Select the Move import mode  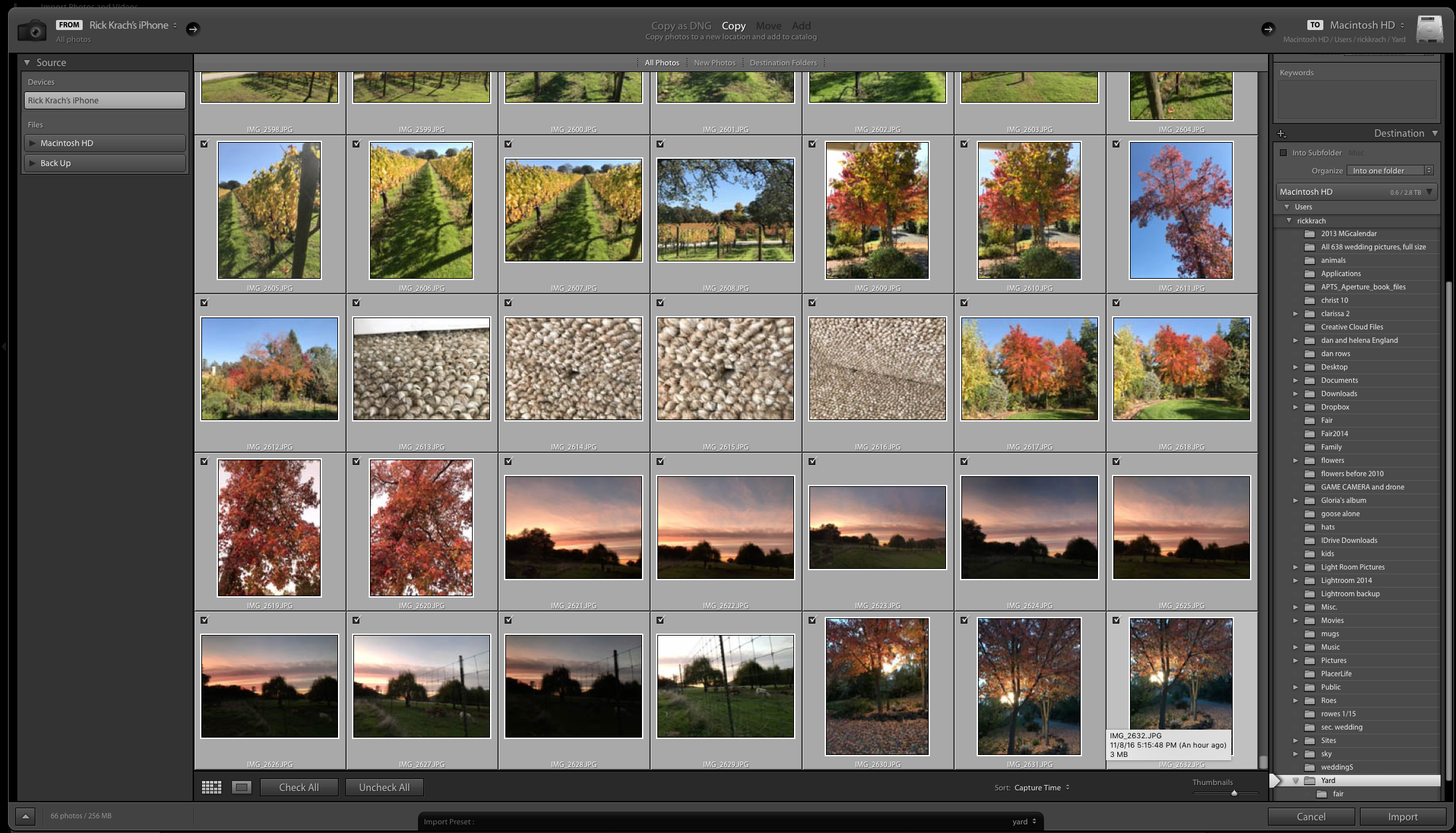(x=769, y=26)
